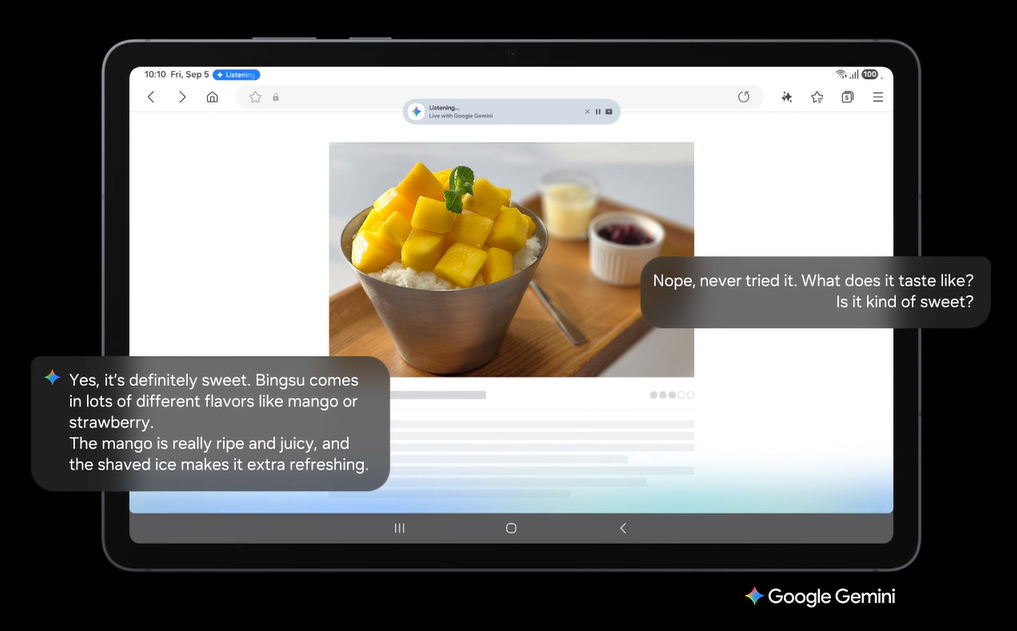The height and width of the screenshot is (631, 1017).
Task: Open the bookmarks list
Action: point(817,97)
